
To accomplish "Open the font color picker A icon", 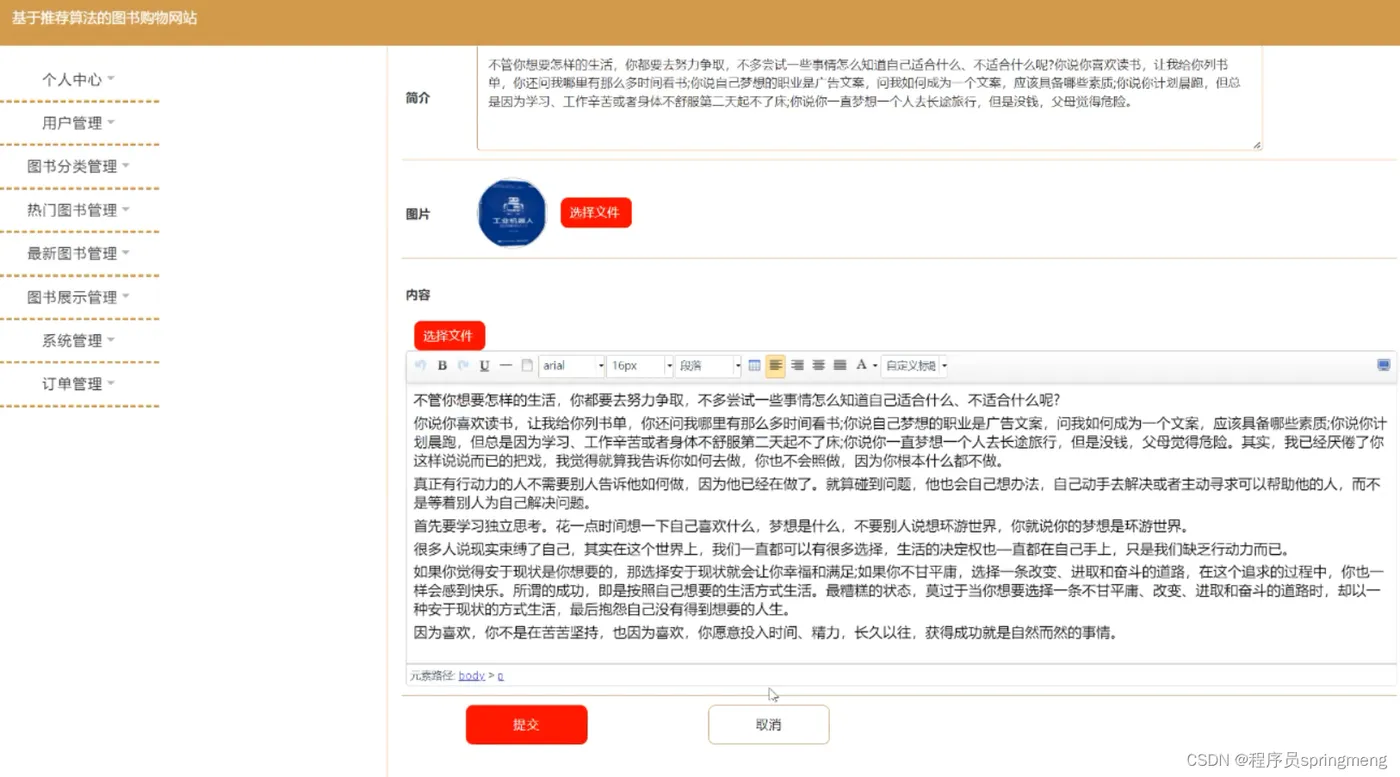I will coord(860,365).
